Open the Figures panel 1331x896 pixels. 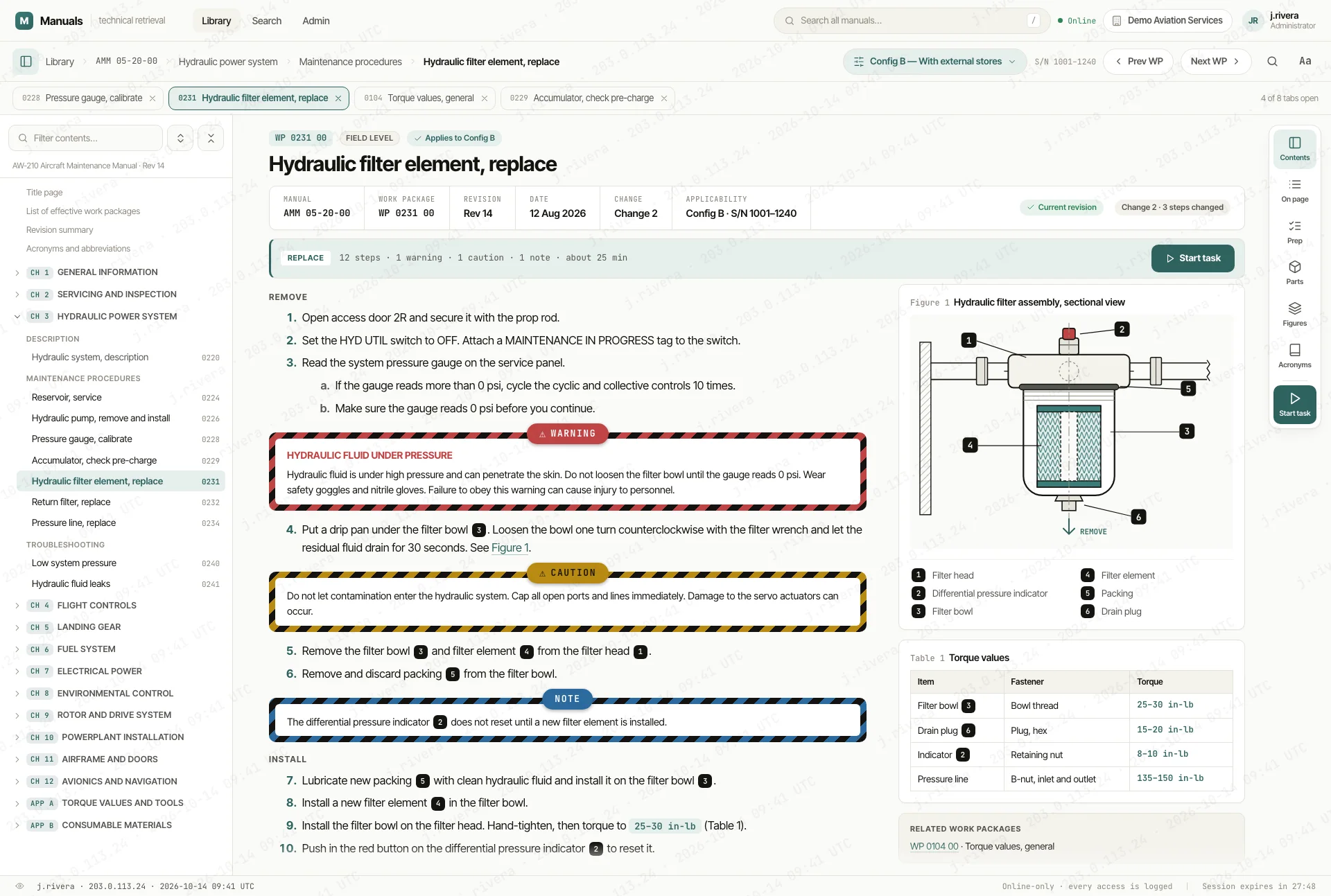click(x=1294, y=315)
